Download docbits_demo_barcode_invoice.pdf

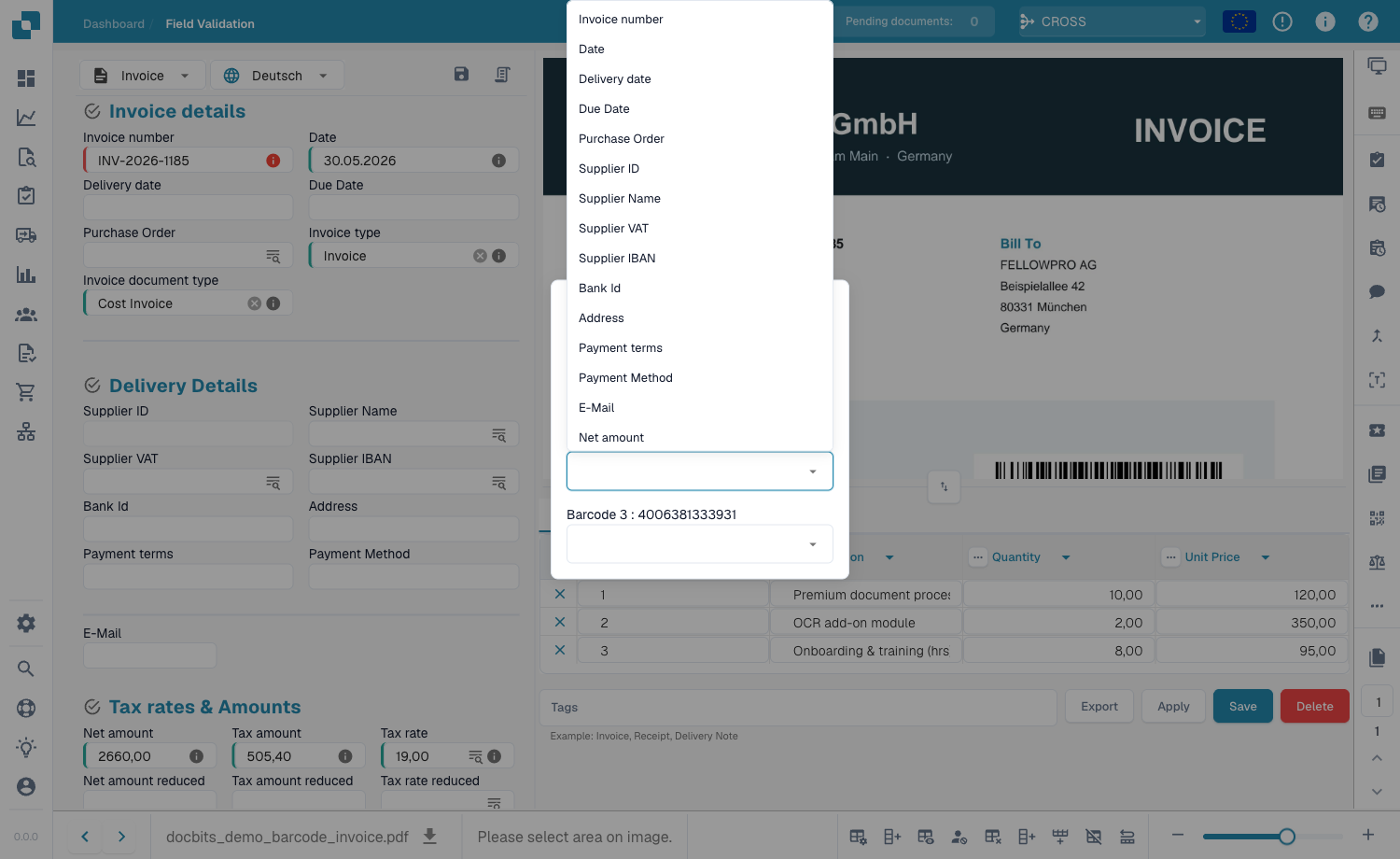coord(430,836)
